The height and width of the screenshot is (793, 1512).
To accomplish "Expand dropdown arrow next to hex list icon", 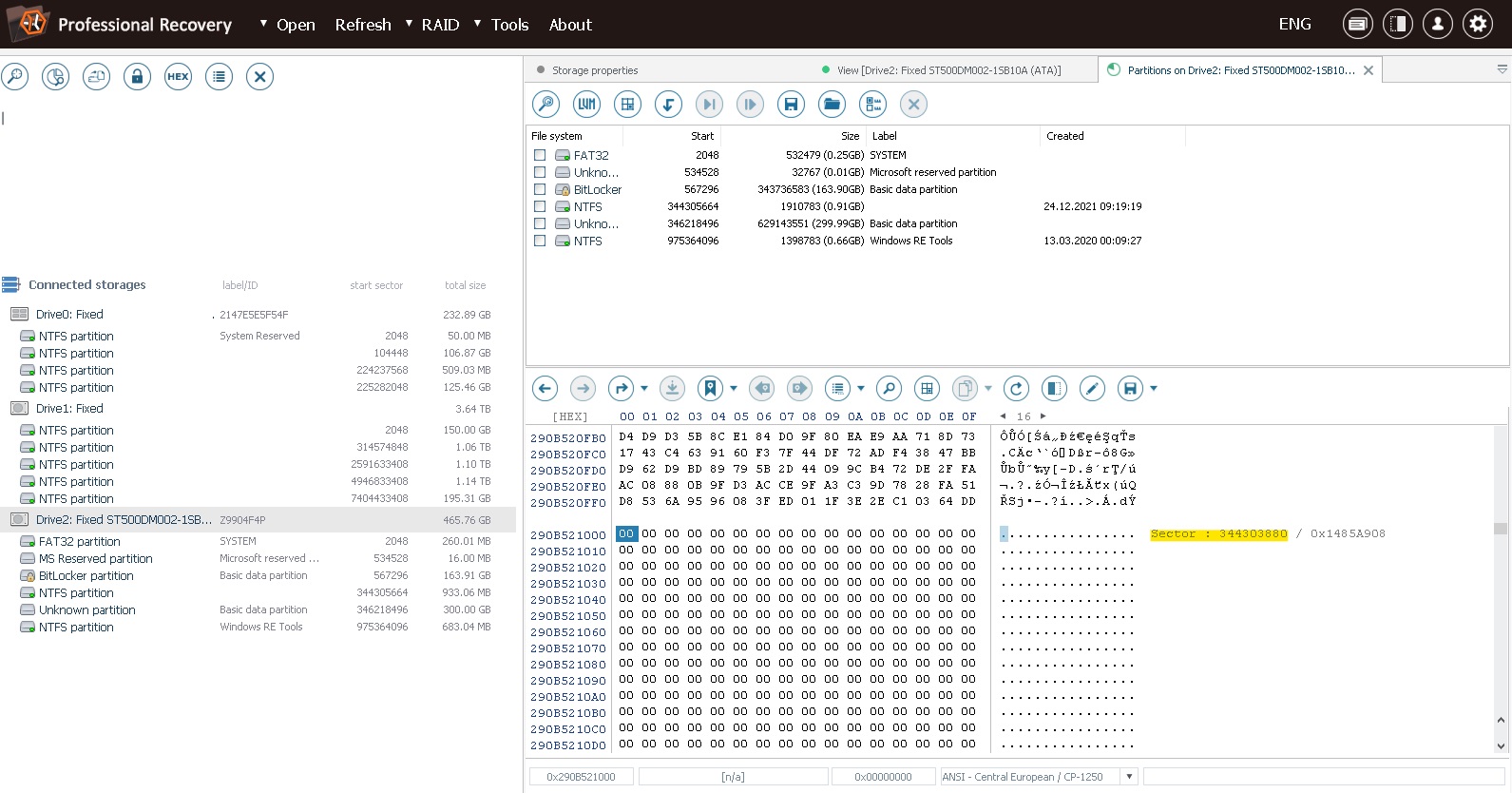I will tap(861, 388).
